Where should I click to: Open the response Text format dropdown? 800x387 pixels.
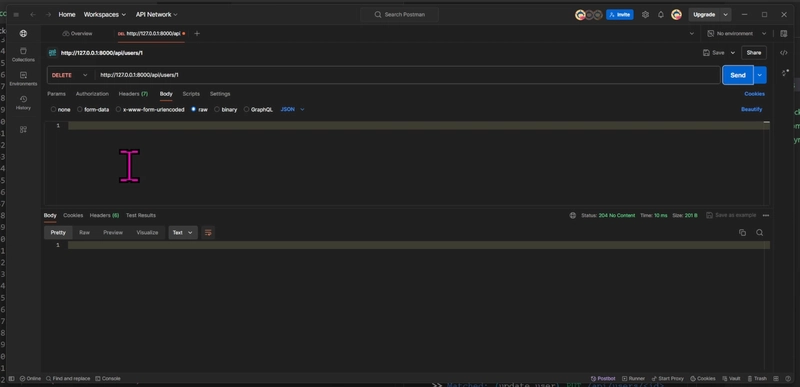tap(183, 233)
